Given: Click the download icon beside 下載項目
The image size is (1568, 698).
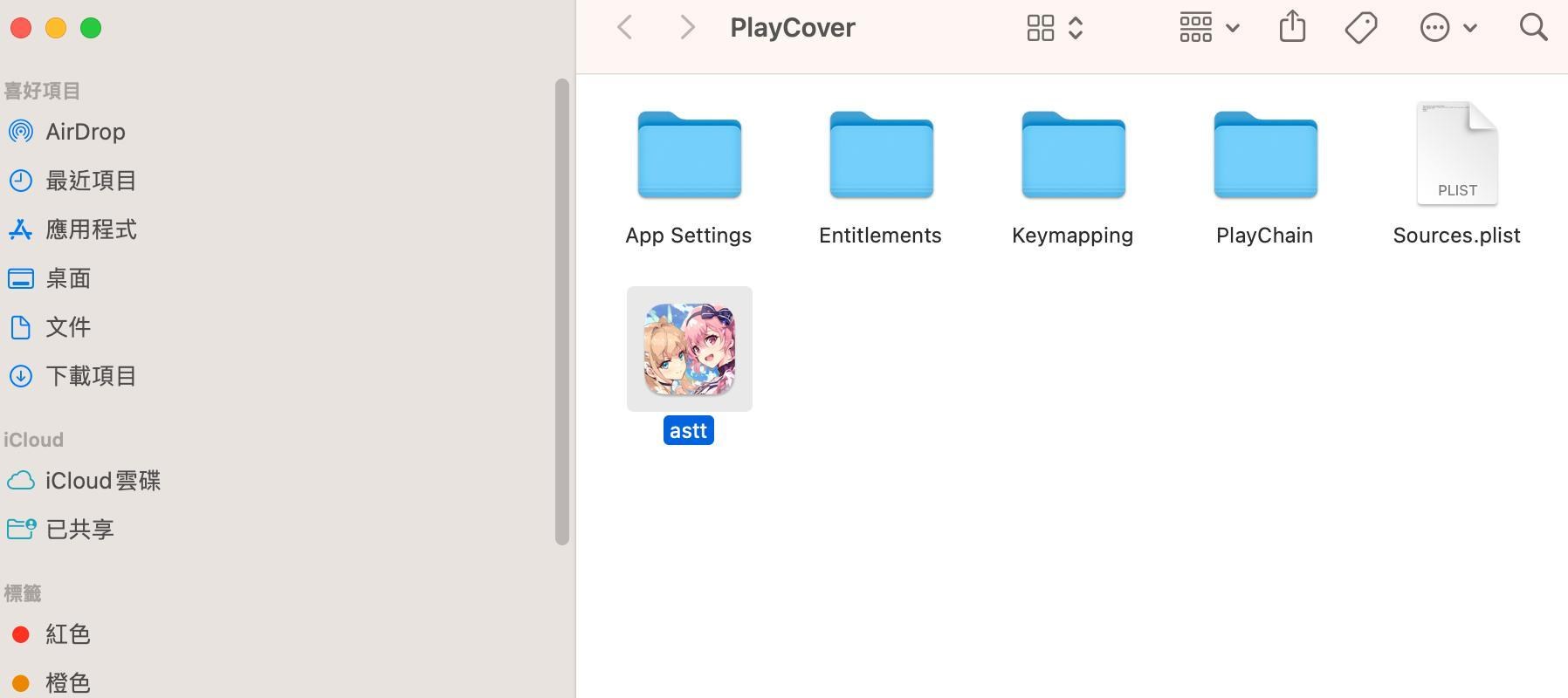Looking at the screenshot, I should [21, 376].
